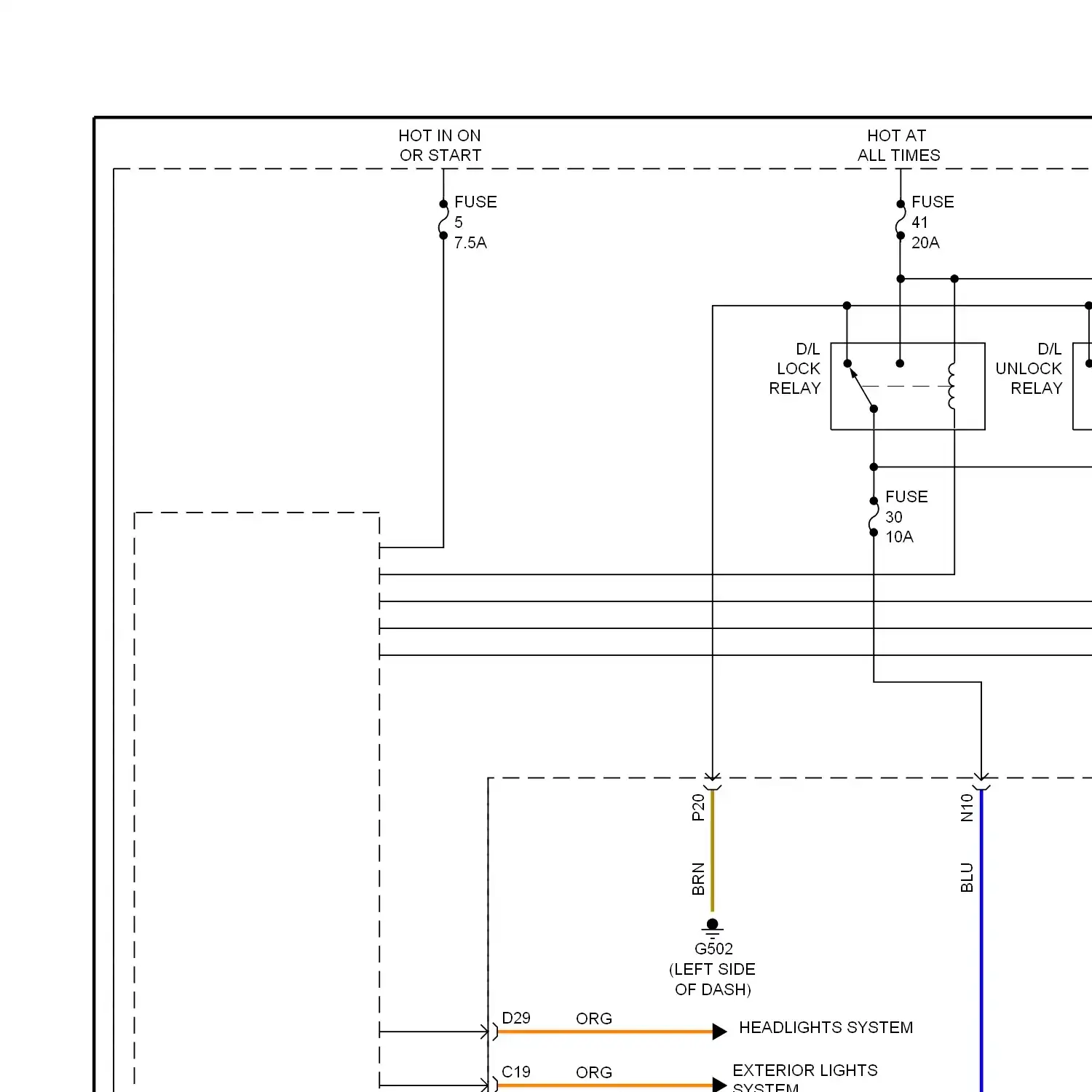Click the G502 ground symbol
1092x1092 pixels.
coord(712,927)
